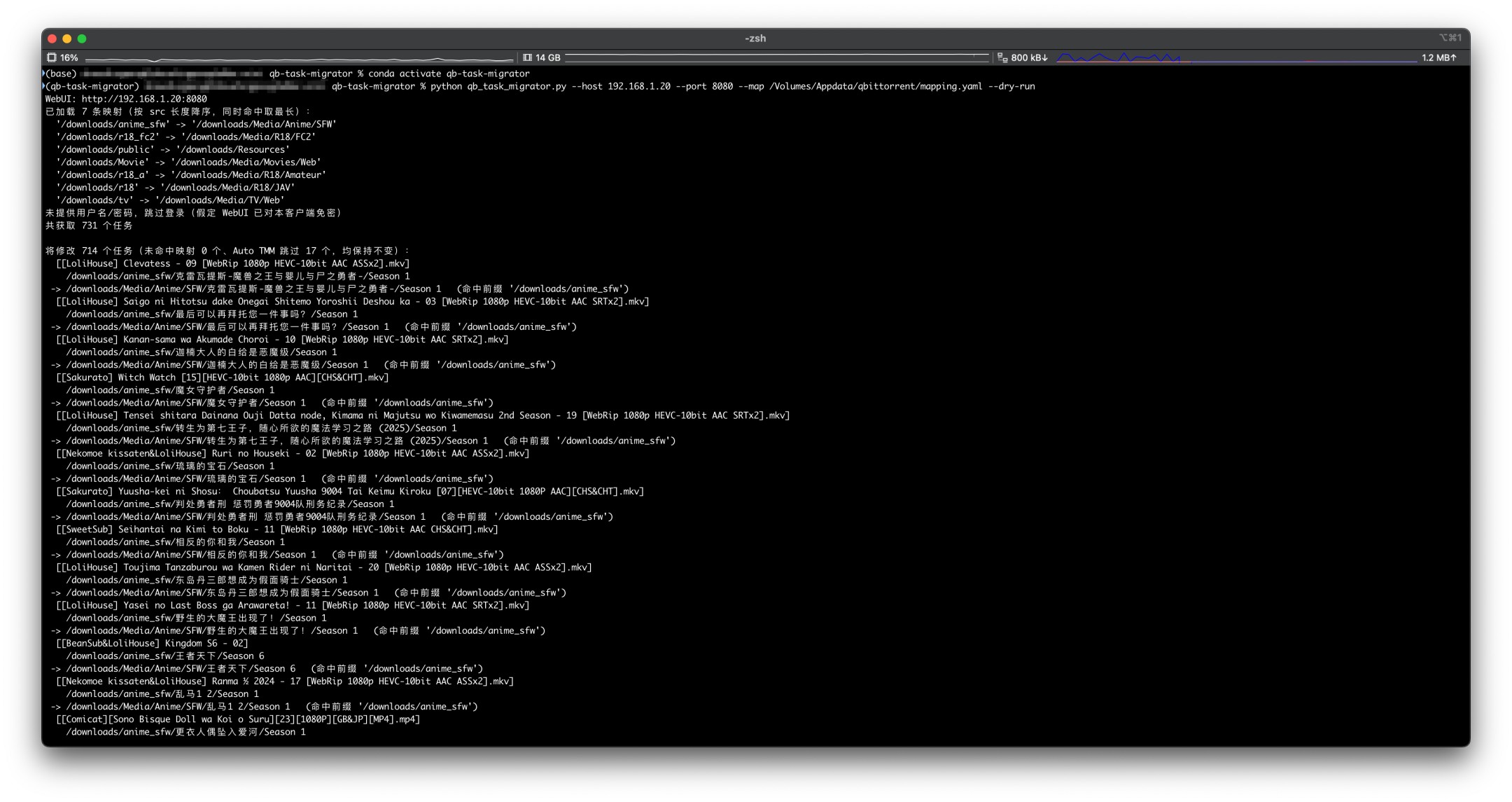The height and width of the screenshot is (802, 1512).
Task: Click the CPU usage graph line in status bar
Action: 299,58
